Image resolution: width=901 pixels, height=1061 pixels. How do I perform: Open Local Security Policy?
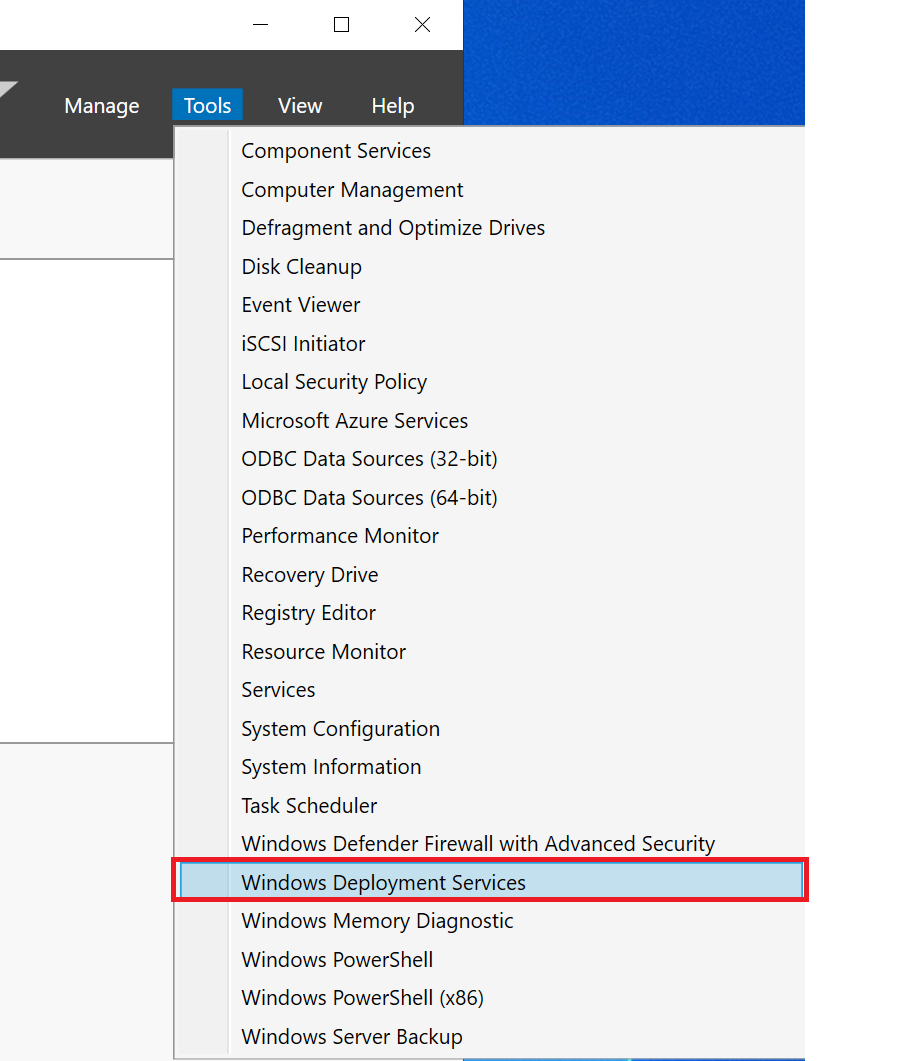tap(334, 382)
